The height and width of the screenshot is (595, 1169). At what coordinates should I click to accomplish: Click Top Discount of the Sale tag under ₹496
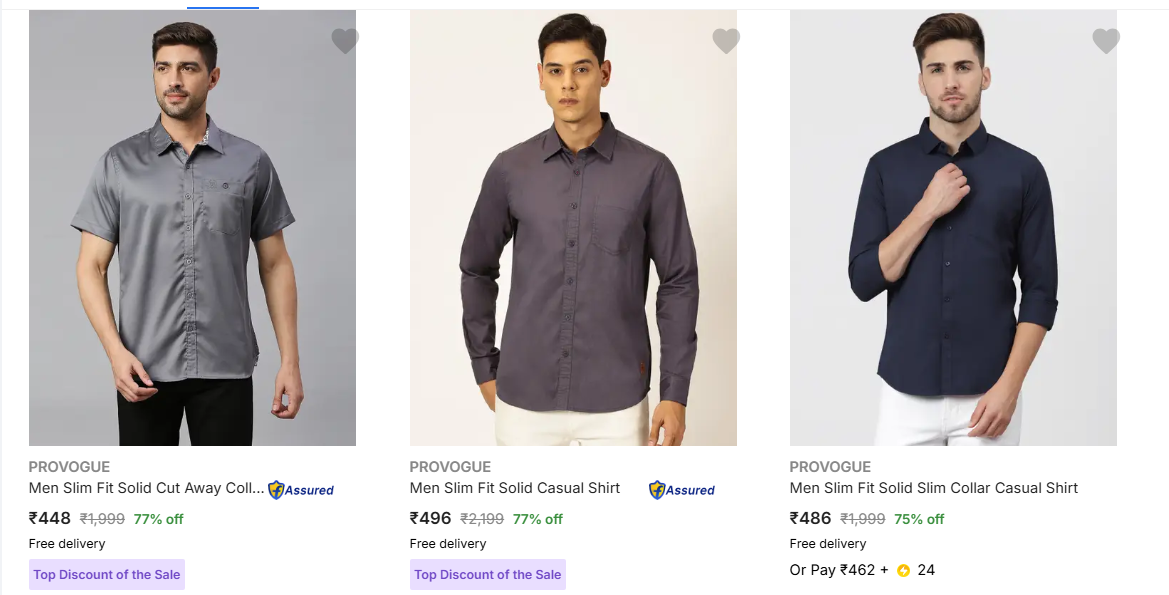coord(488,575)
